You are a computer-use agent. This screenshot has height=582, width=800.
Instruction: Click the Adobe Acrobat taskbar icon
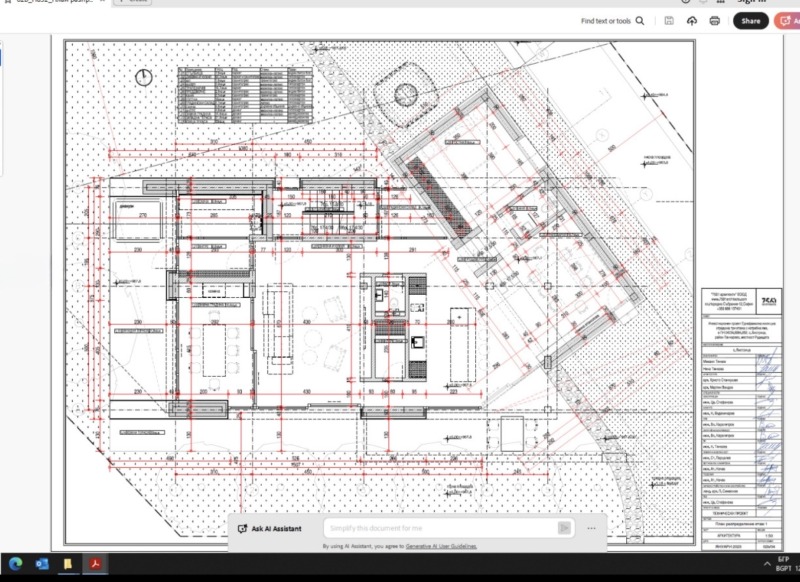point(96,564)
